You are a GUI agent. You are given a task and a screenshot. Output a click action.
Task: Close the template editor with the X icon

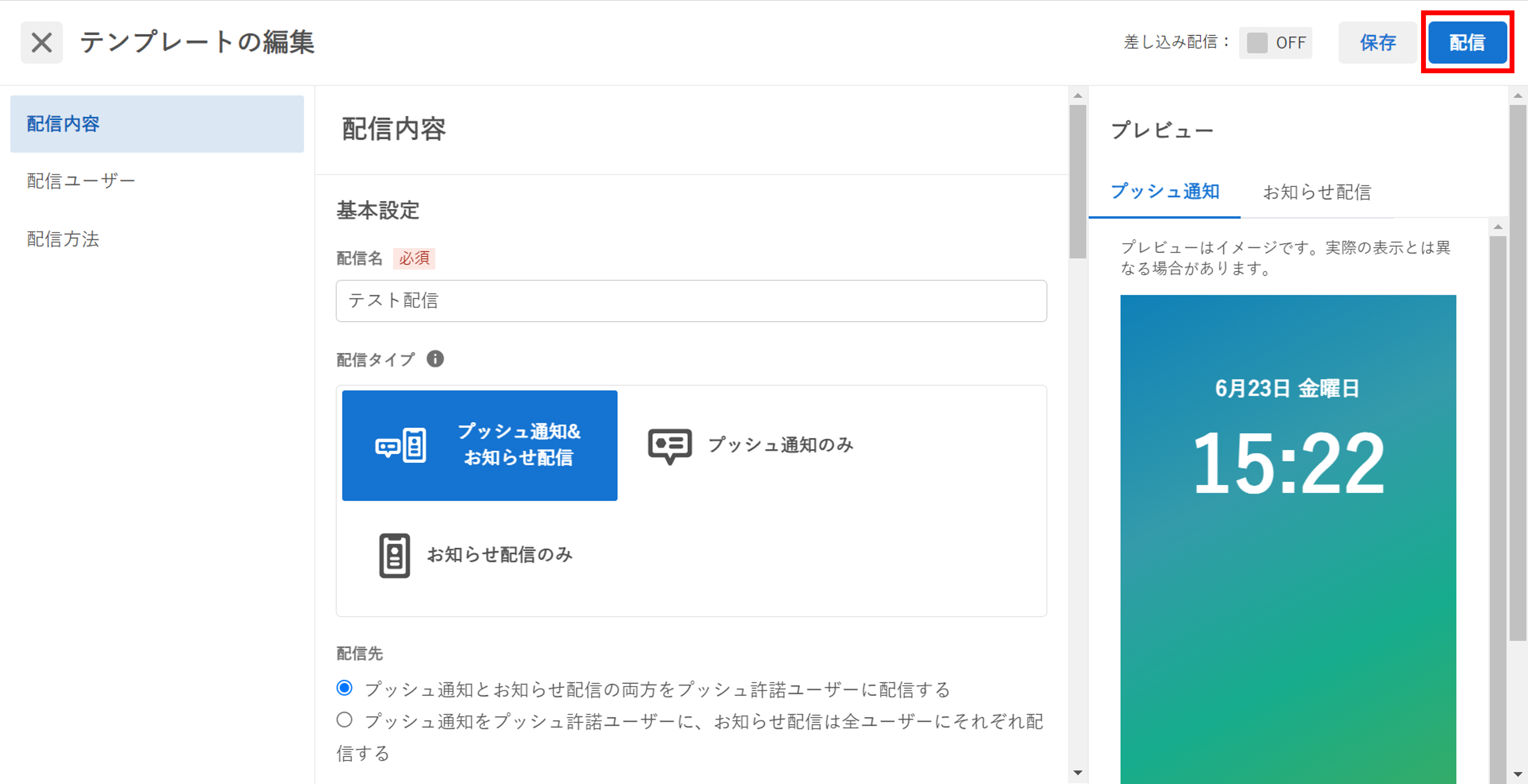click(x=42, y=43)
